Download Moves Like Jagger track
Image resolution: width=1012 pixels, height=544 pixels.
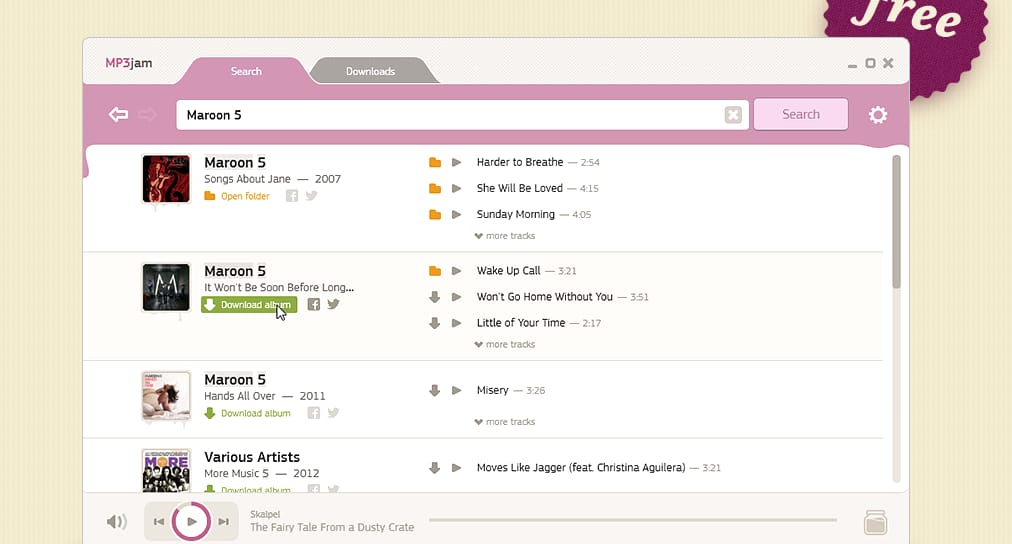(x=434, y=468)
